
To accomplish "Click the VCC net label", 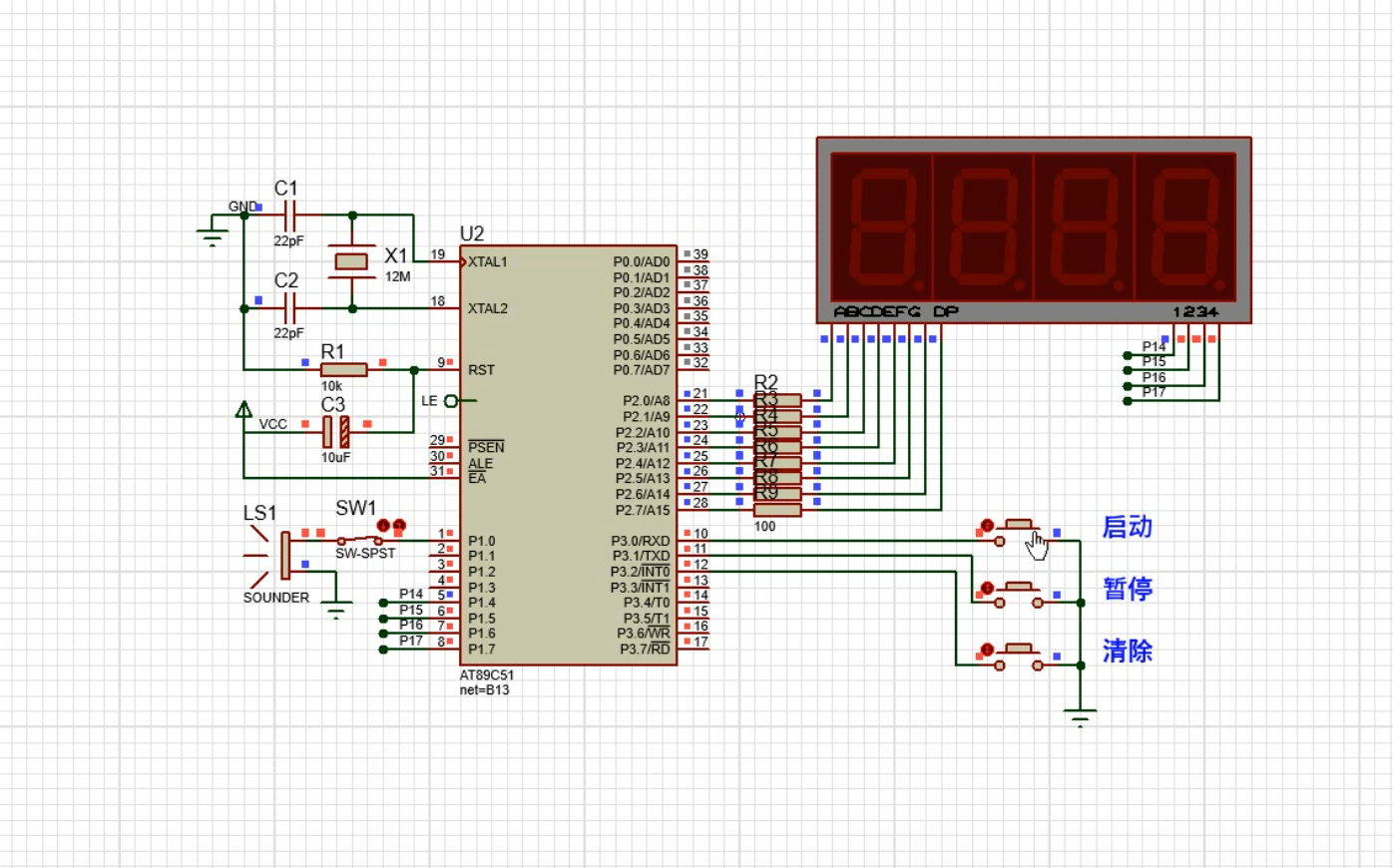I will [273, 424].
